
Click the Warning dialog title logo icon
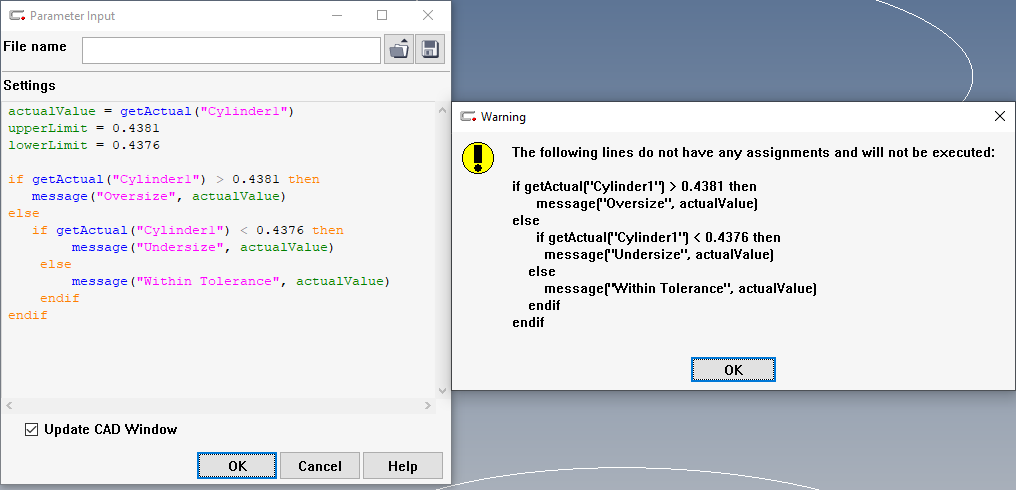tap(468, 117)
